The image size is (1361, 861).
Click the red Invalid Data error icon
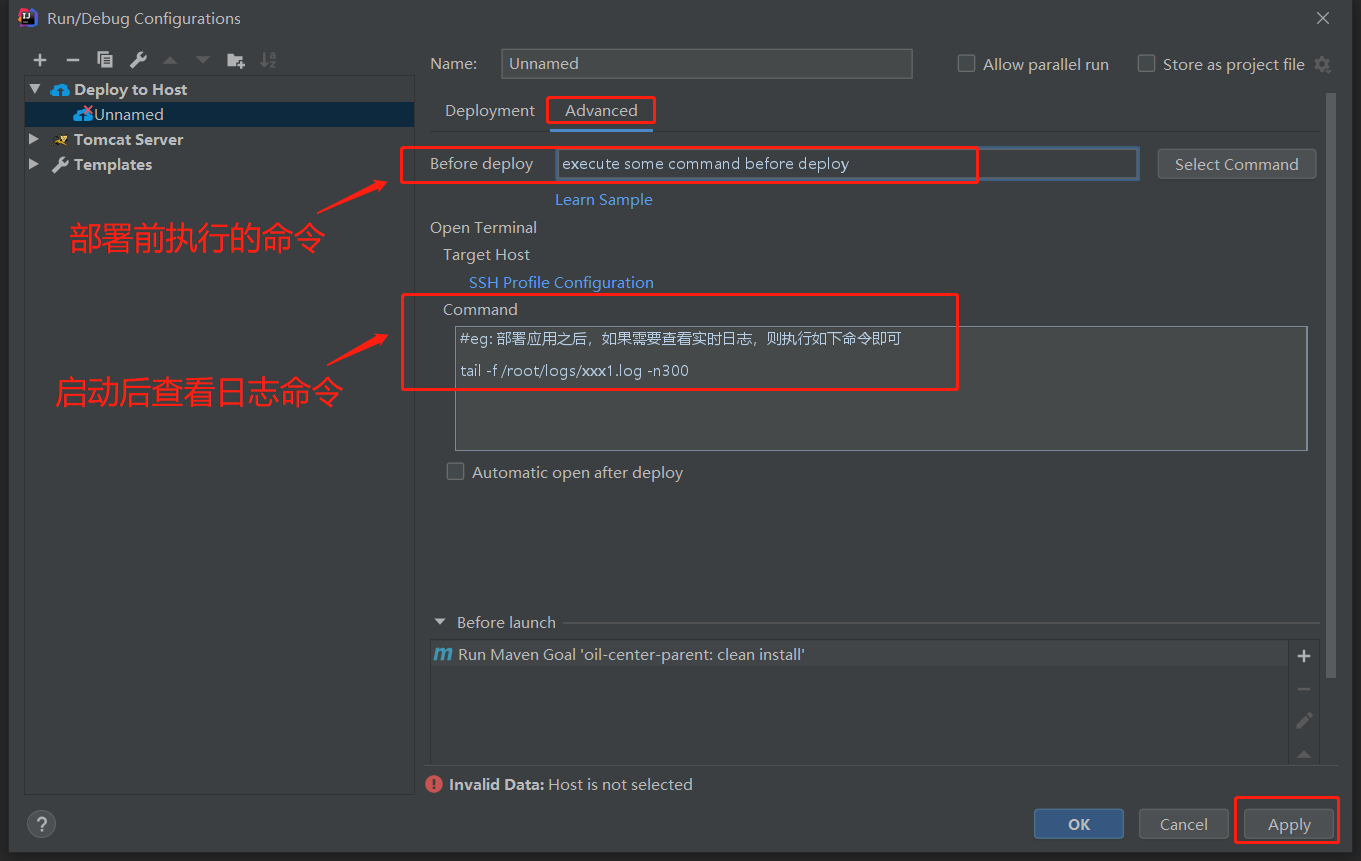coord(434,784)
